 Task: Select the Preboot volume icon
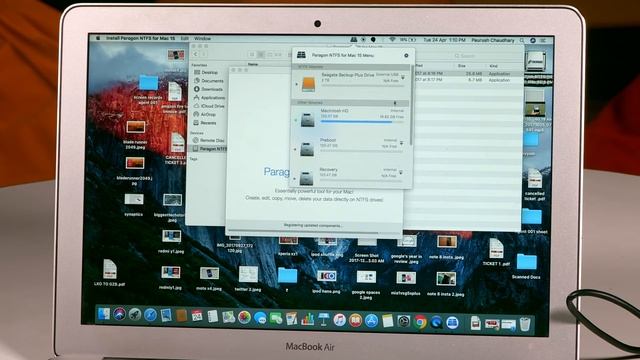pyautogui.click(x=307, y=149)
